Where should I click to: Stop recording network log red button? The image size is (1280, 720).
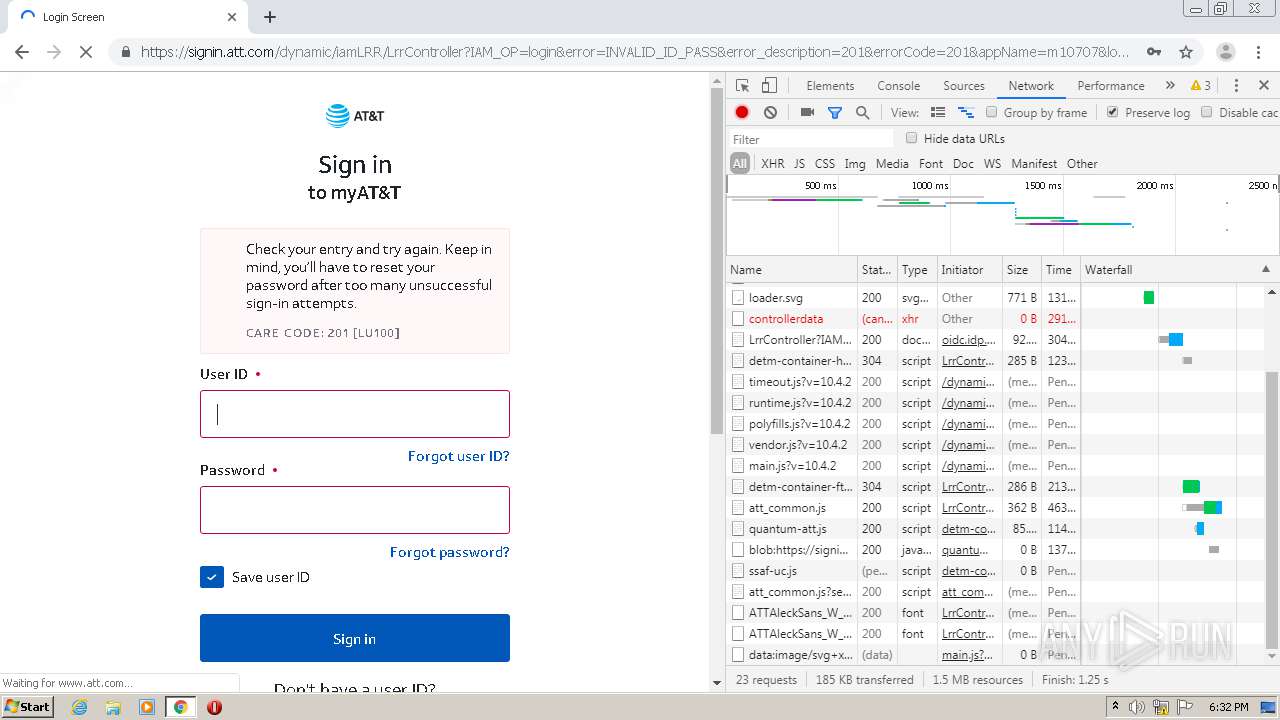(742, 113)
